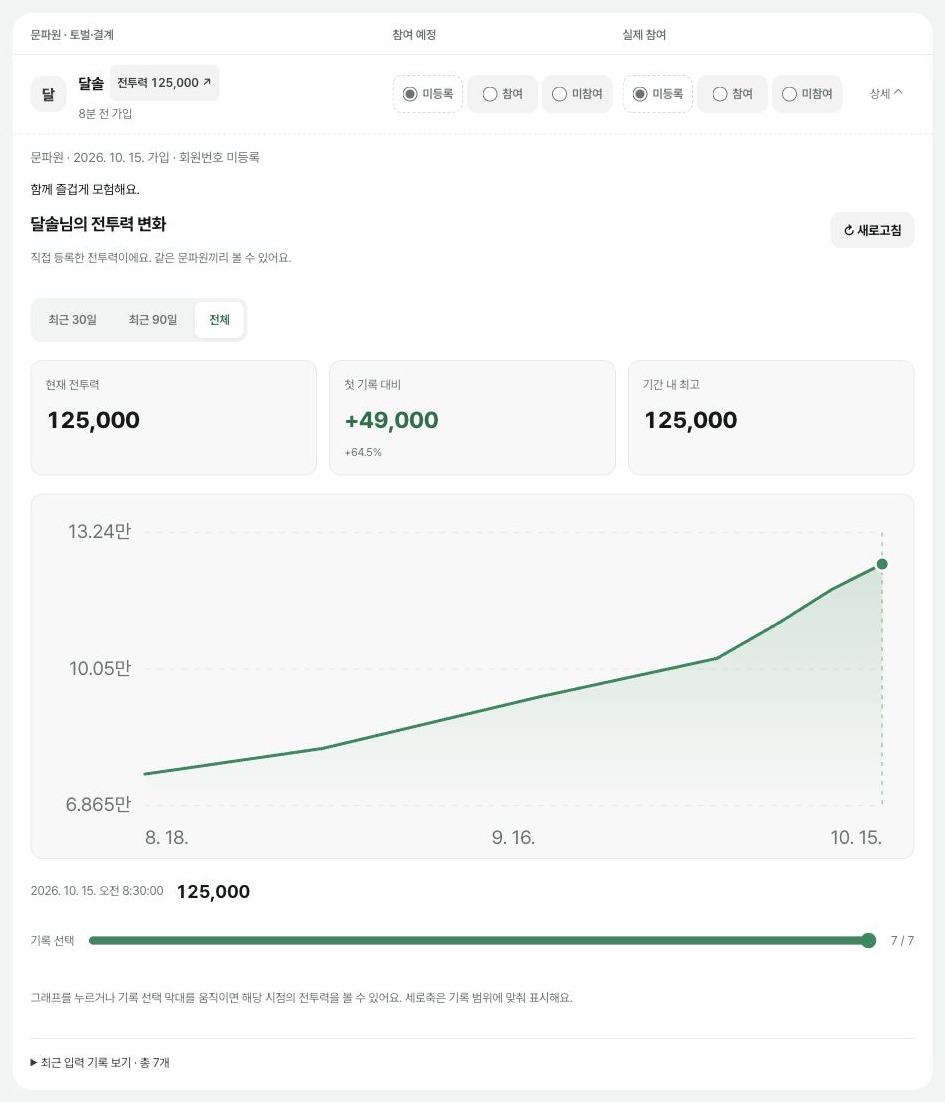This screenshot has width=945, height=1102.
Task: Click the 8분 전 가입 text
Action: pyautogui.click(x=105, y=114)
